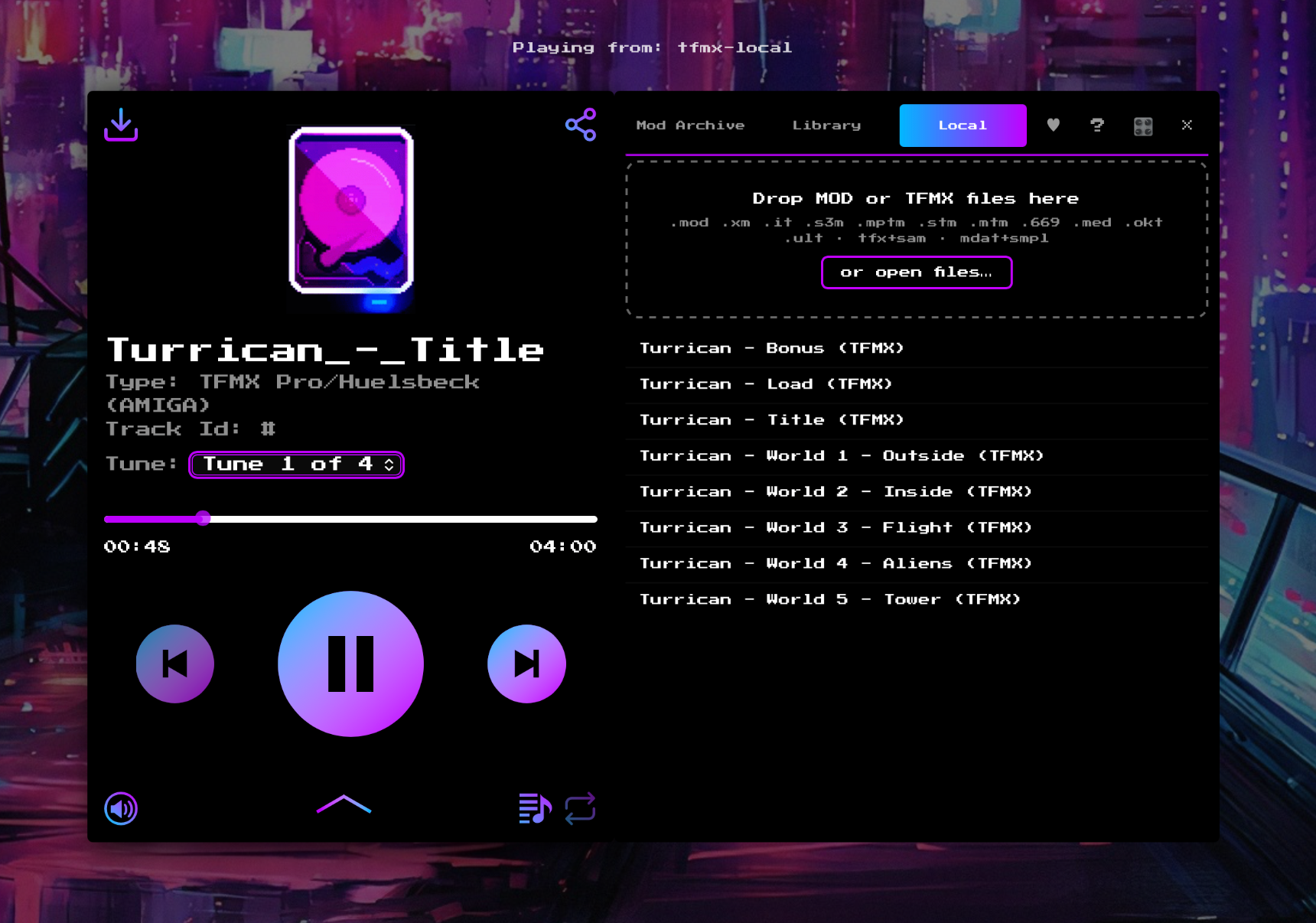The width and height of the screenshot is (1316, 923).
Task: Click the hard disk album artwork
Action: (x=351, y=217)
